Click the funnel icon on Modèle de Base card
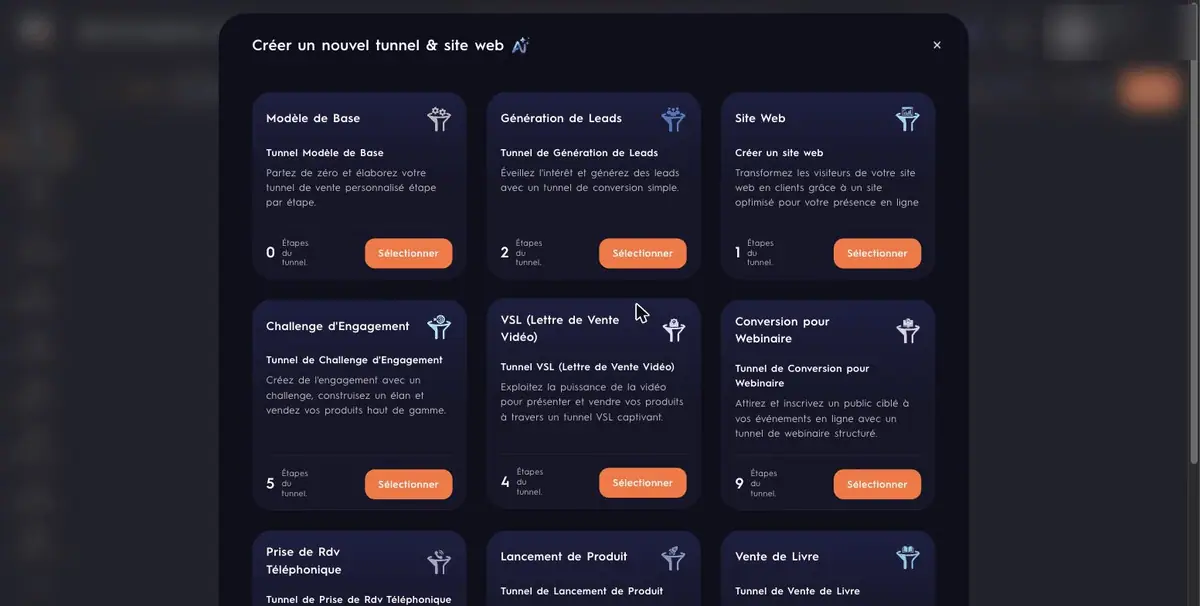Screen dimensions: 1200x606 point(439,119)
